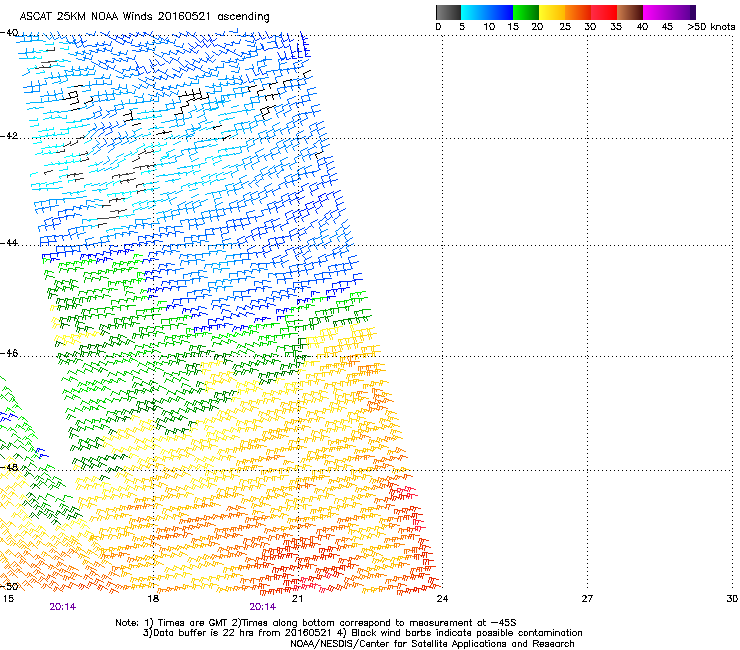Select the yellow 20-25 knots legend swatch
Image resolution: width=740 pixels, height=650 pixels.
[552, 12]
